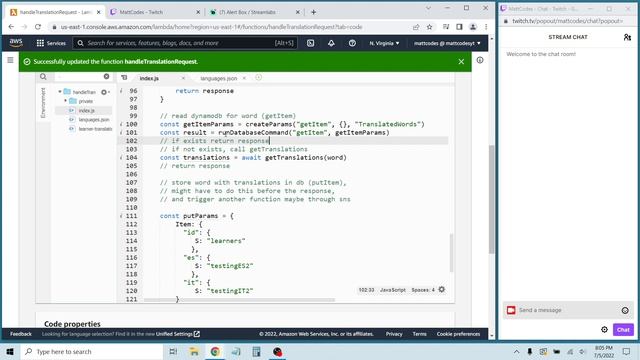Open File Explorer from the taskbar
The width and height of the screenshot is (640, 360).
pos(194,351)
